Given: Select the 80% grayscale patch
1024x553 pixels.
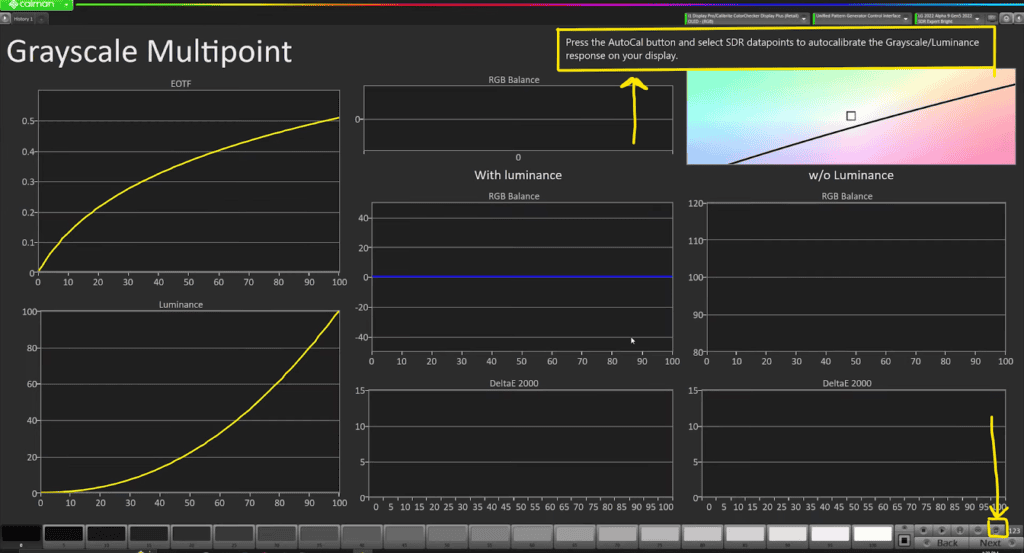Looking at the screenshot, I should (702, 535).
